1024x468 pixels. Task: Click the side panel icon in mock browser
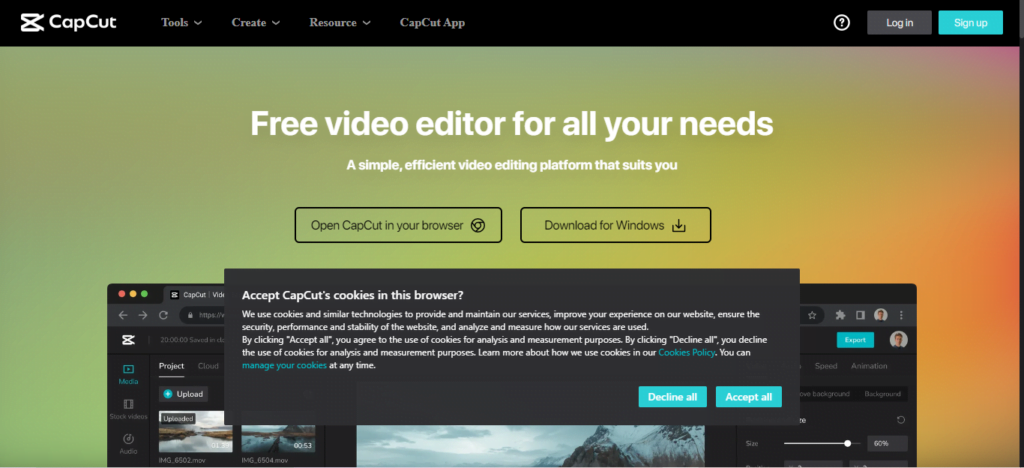click(861, 315)
